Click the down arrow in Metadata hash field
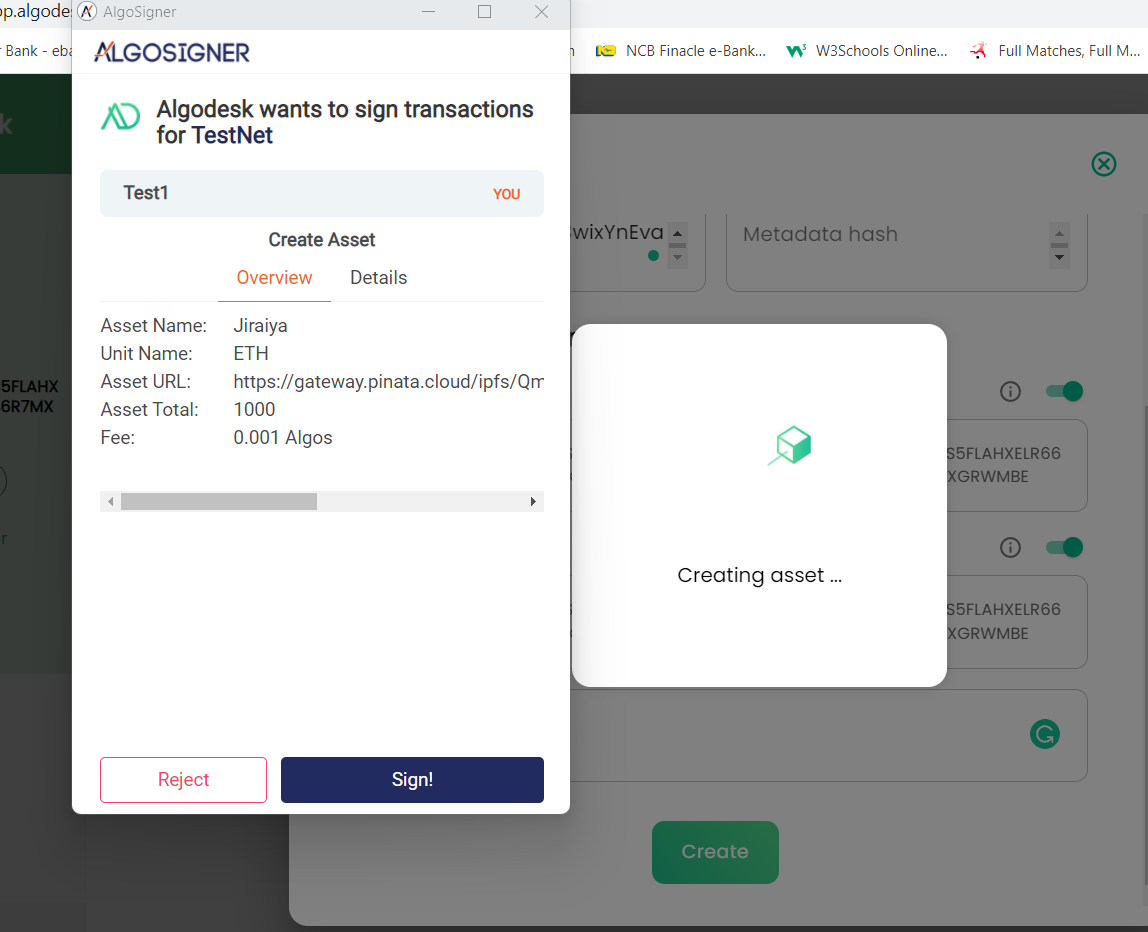1148x932 pixels. click(1059, 258)
